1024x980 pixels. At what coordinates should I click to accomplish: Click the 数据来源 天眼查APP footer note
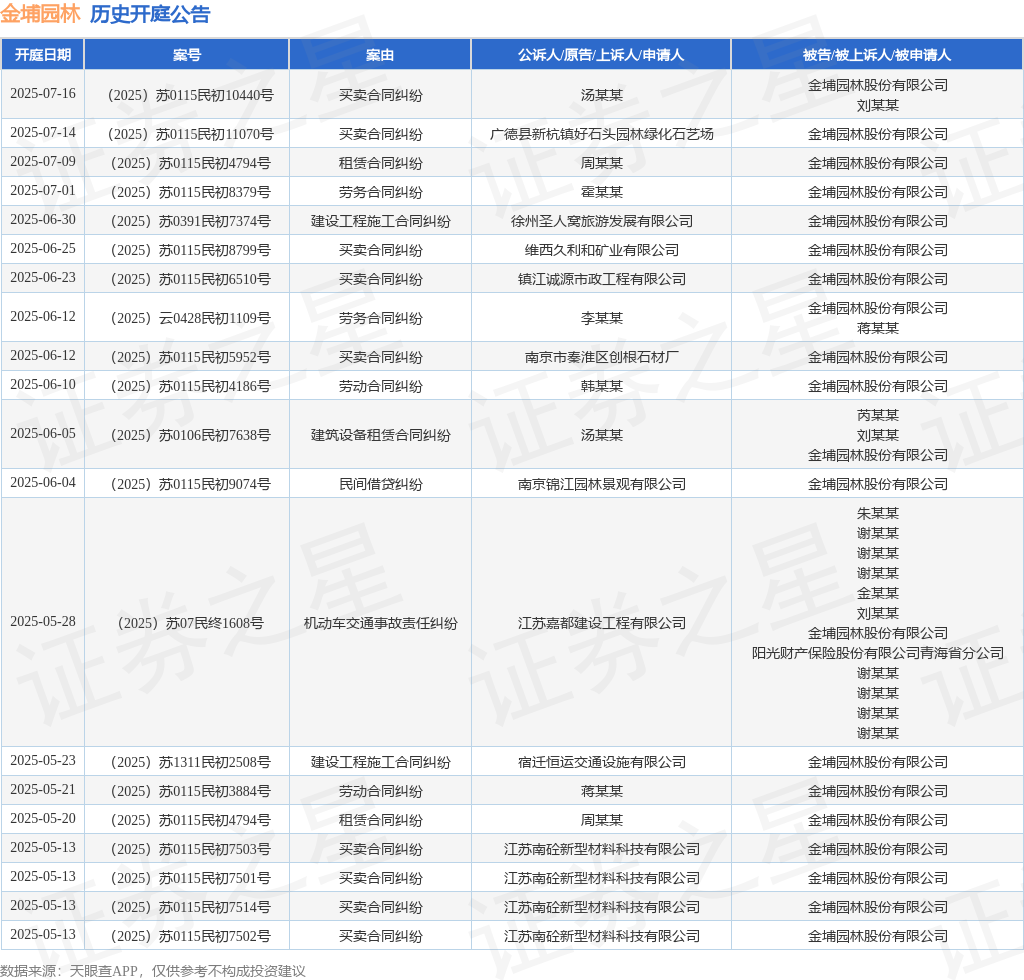(x=153, y=971)
